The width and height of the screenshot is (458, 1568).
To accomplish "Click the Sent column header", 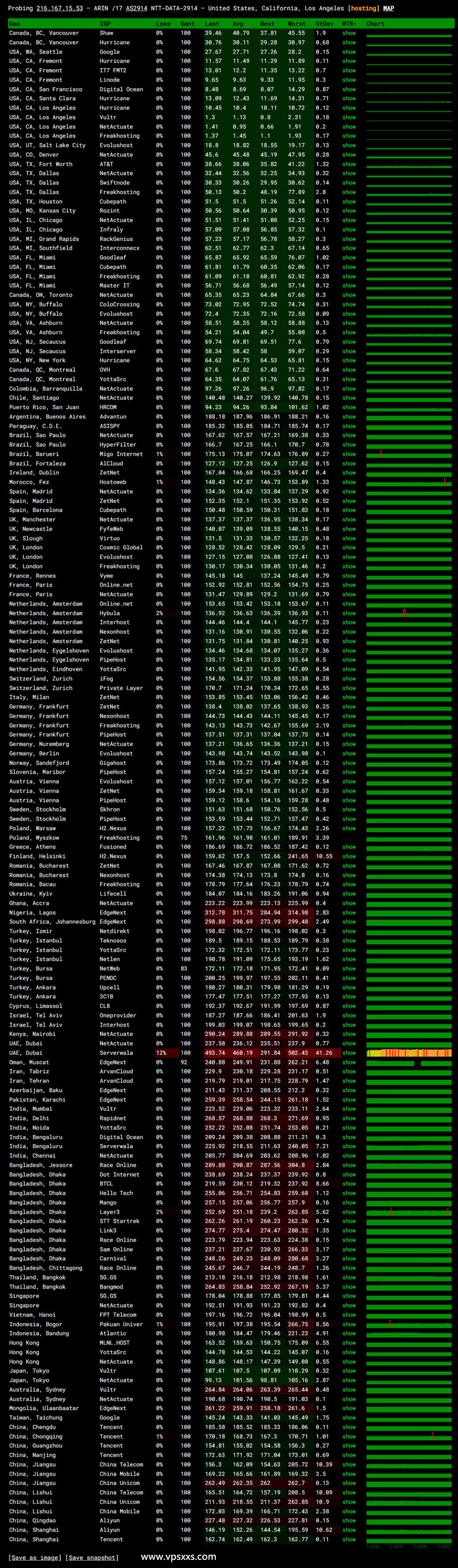I will (x=188, y=23).
